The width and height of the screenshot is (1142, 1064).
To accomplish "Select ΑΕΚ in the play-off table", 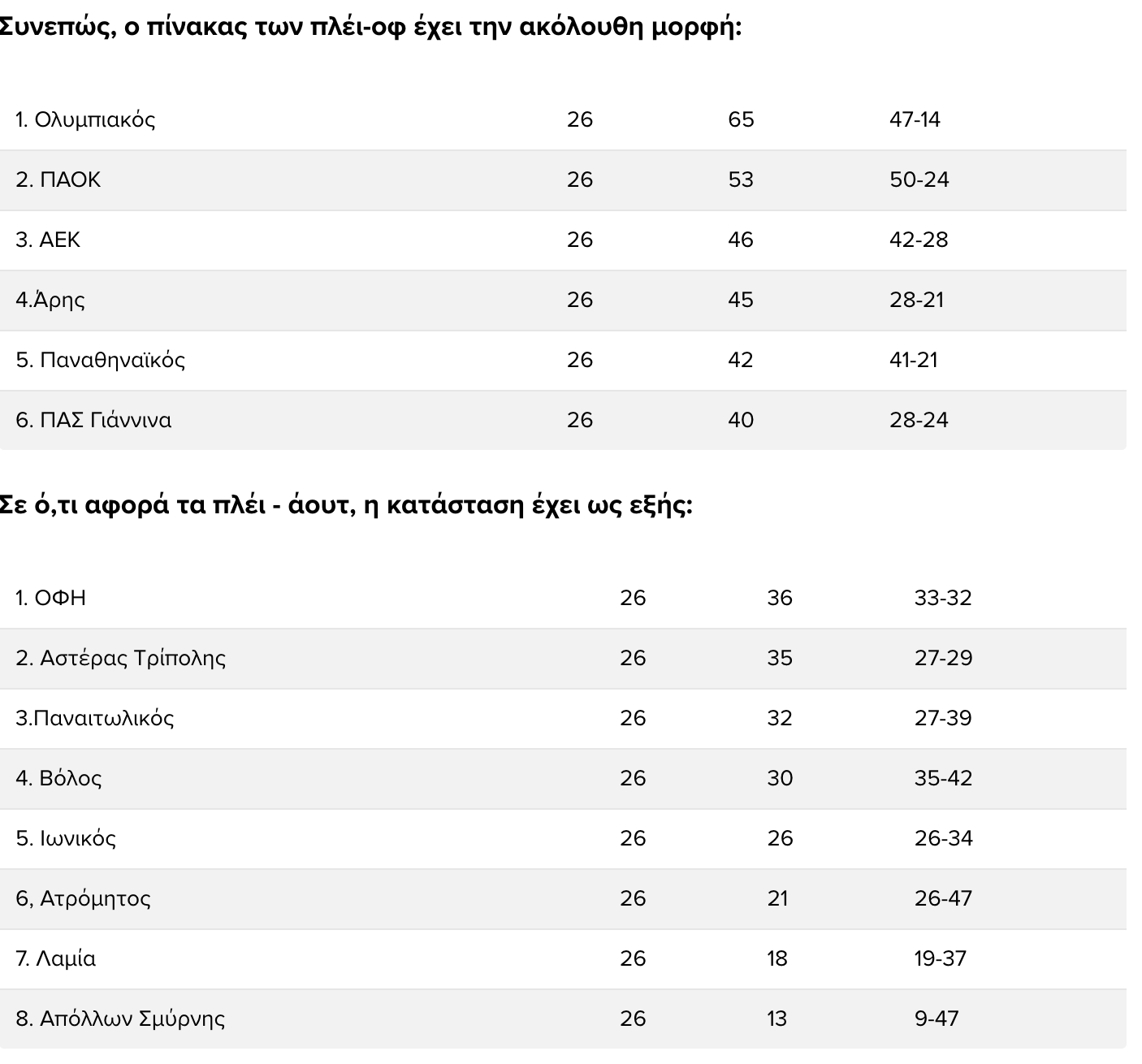I will [48, 240].
